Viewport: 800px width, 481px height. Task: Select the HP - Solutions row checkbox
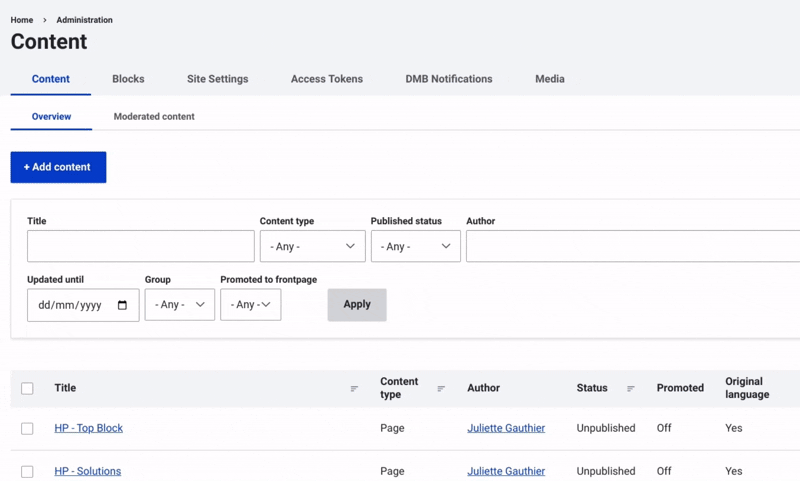27,471
